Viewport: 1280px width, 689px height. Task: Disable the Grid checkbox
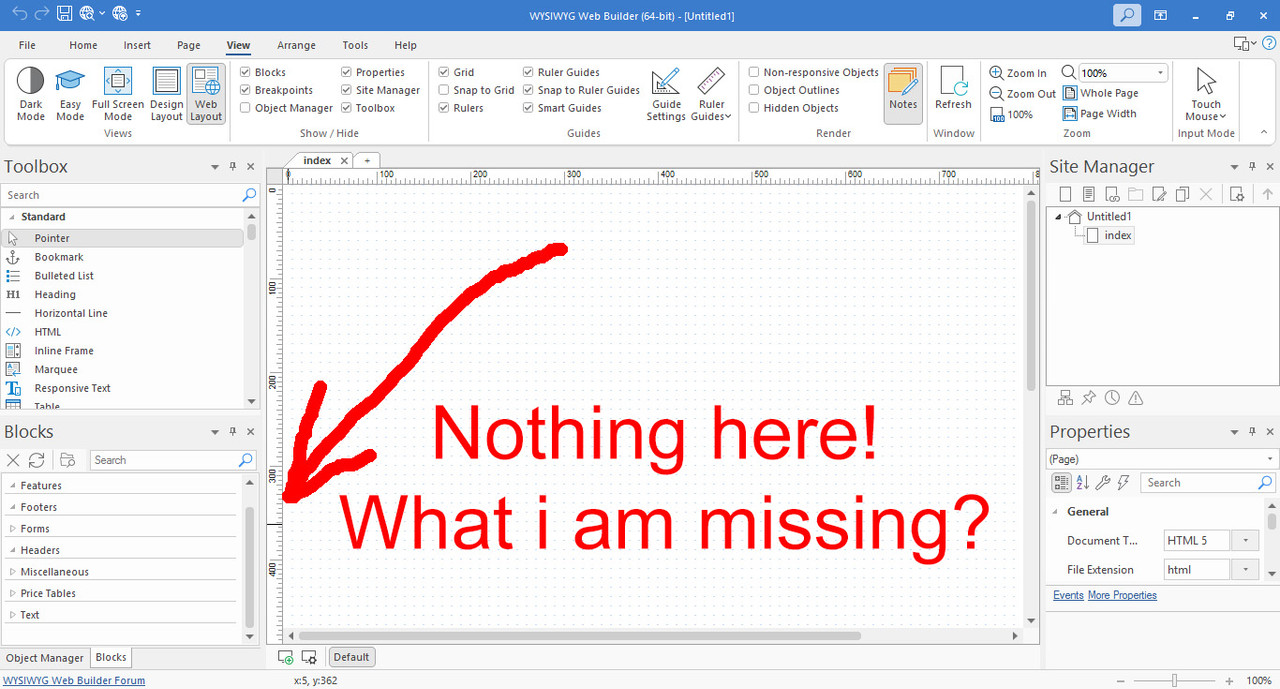(444, 72)
